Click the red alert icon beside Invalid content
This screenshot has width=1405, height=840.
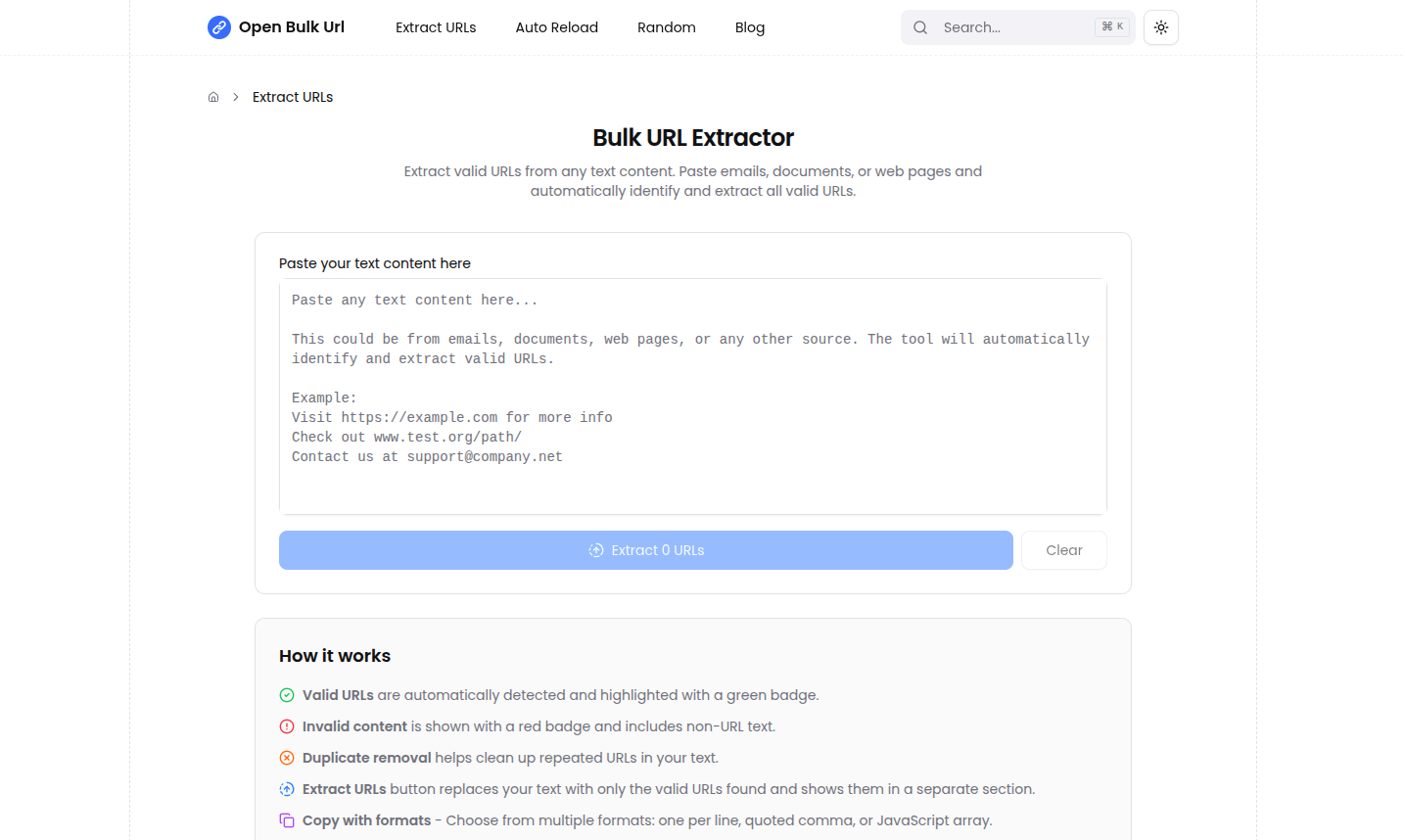tap(287, 726)
